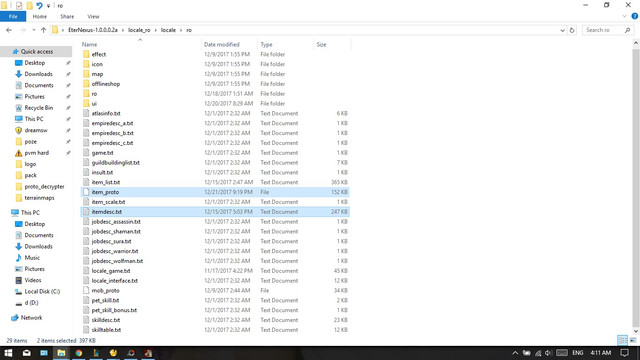Select locale in the address path
640x360 pixels.
168,30
